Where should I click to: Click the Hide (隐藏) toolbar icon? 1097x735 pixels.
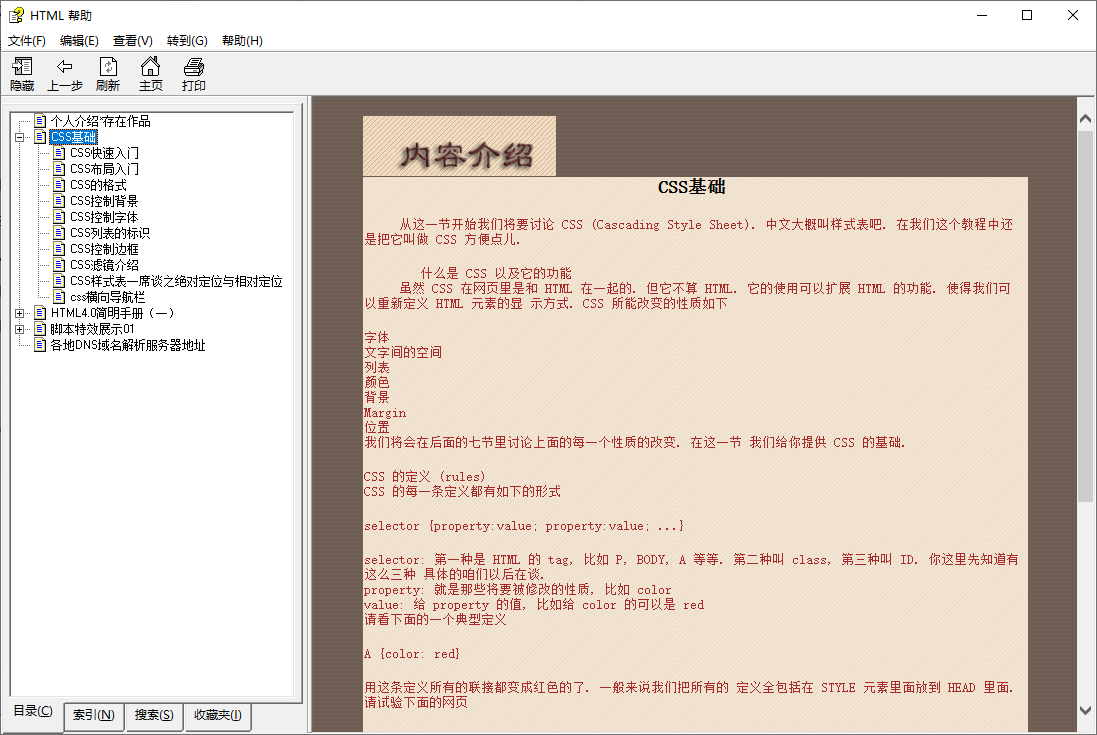[22, 67]
